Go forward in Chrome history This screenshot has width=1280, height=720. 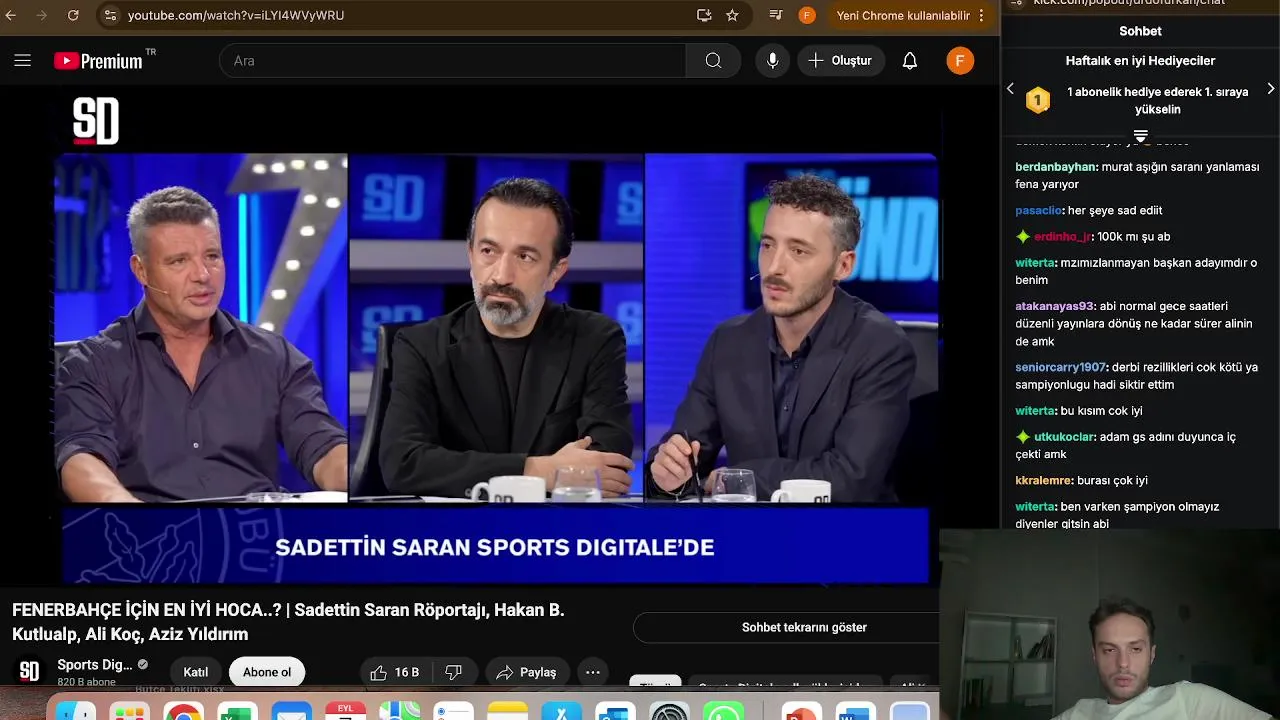(x=42, y=15)
